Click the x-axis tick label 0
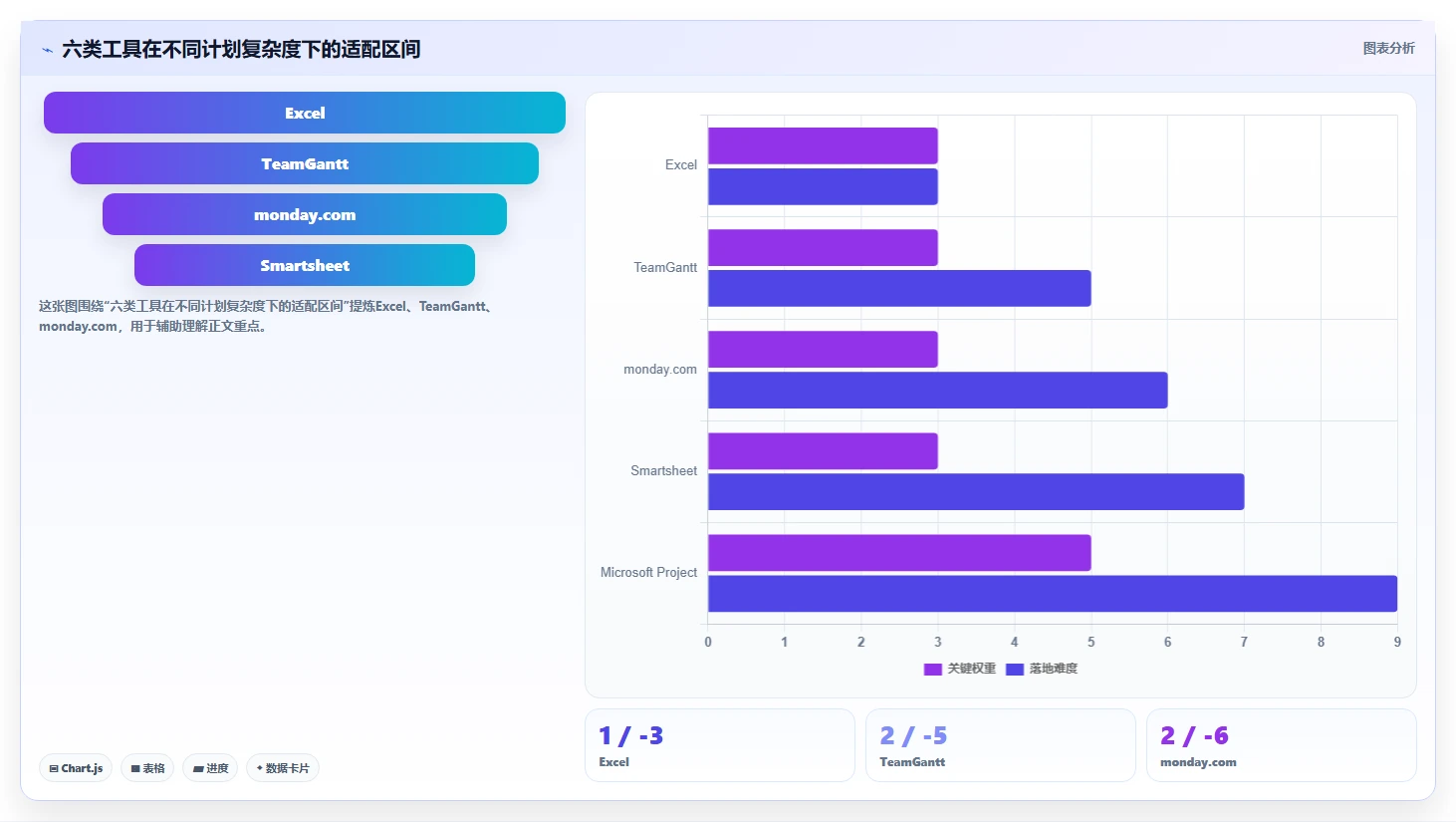This screenshot has height=822, width=1456. [x=708, y=642]
